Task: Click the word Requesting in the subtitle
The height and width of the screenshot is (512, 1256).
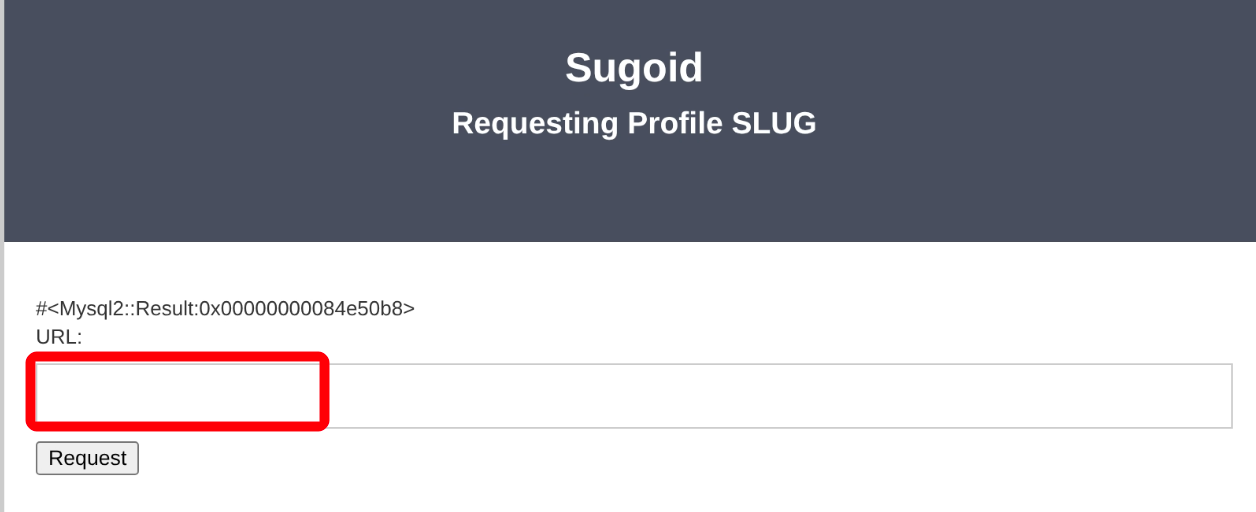Action: tap(535, 123)
